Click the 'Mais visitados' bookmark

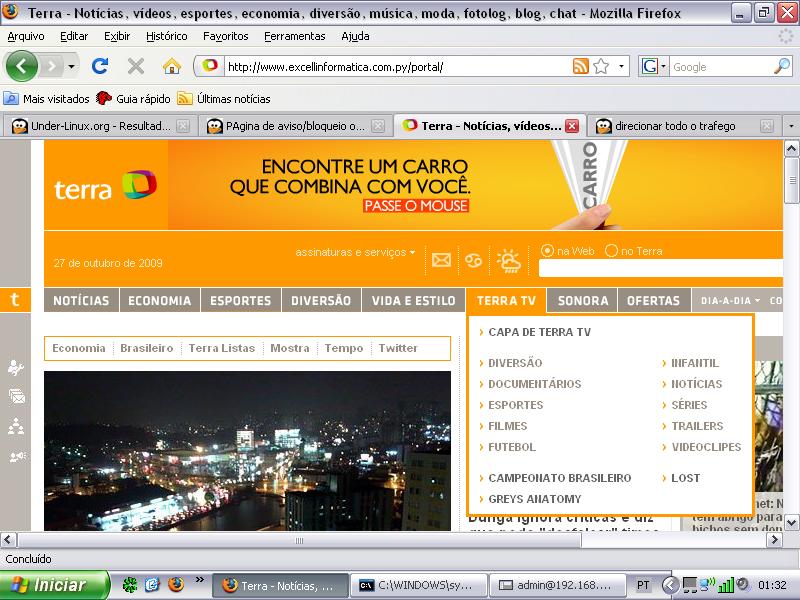(x=46, y=98)
